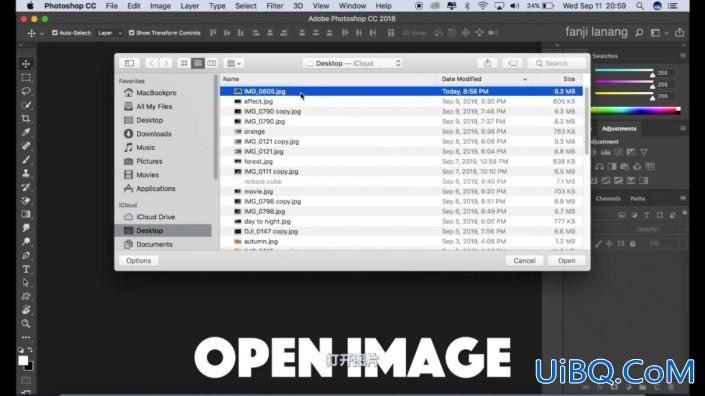Viewport: 705px width, 396px height.
Task: Toggle the Auto-Select checkbox
Action: click(x=55, y=33)
